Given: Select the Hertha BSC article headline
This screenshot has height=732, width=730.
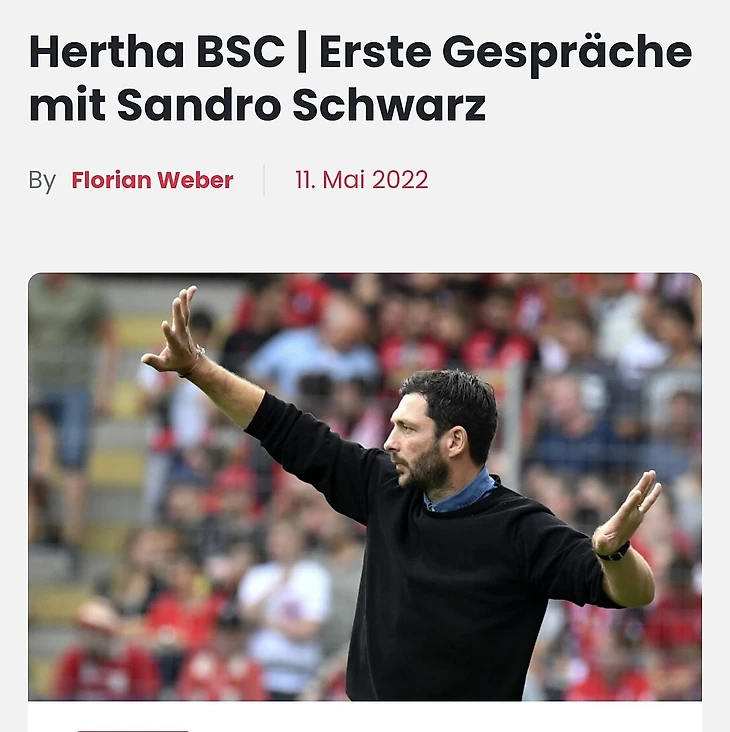Looking at the screenshot, I should pos(360,77).
